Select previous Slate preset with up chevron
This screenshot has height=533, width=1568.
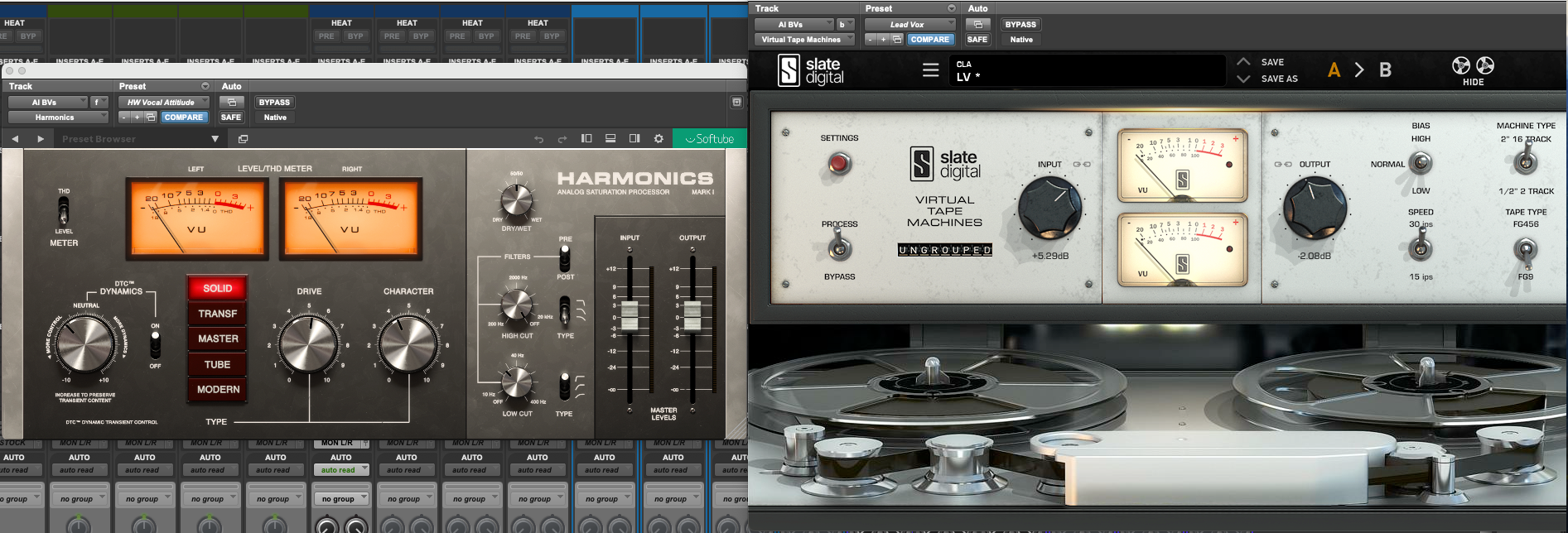tap(1243, 61)
